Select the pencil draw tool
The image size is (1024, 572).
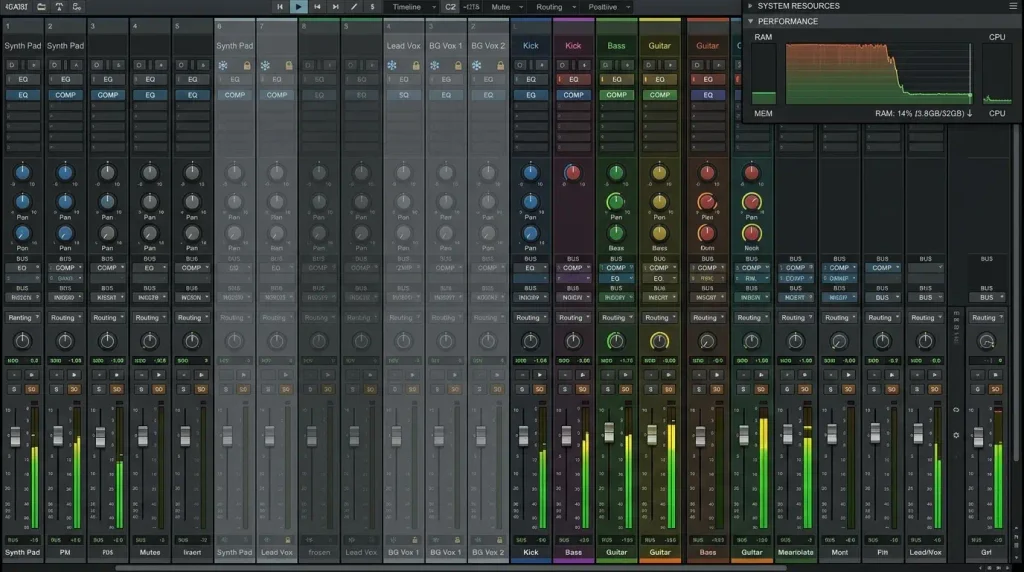[354, 7]
